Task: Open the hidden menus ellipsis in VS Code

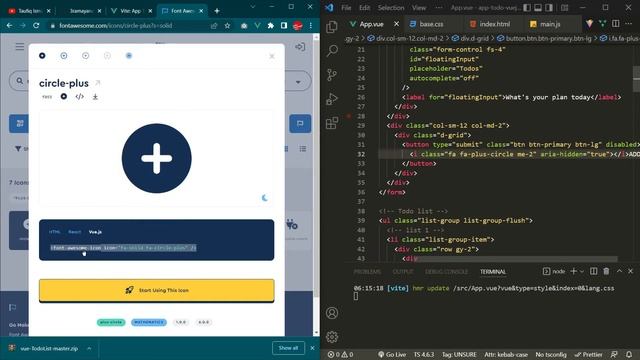Action: pos(438,8)
